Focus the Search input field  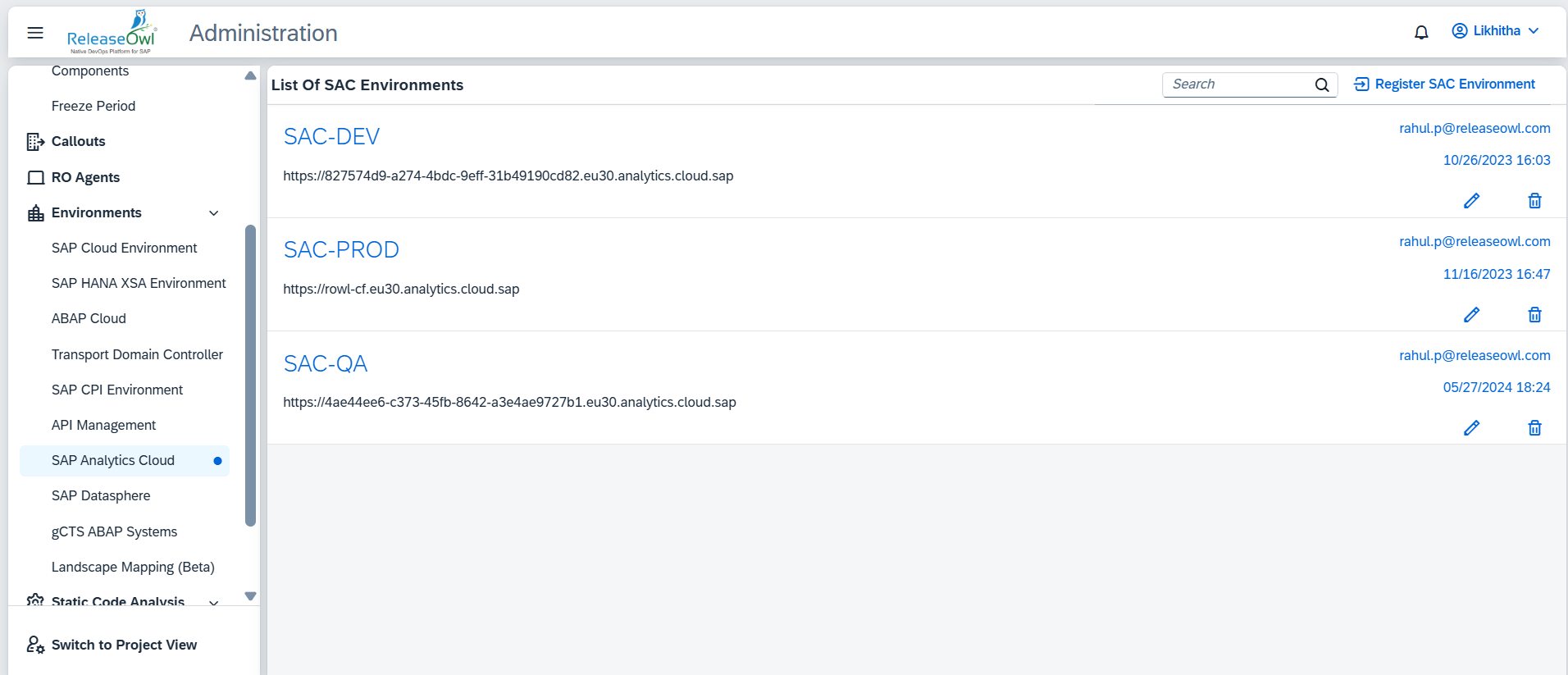click(1238, 84)
